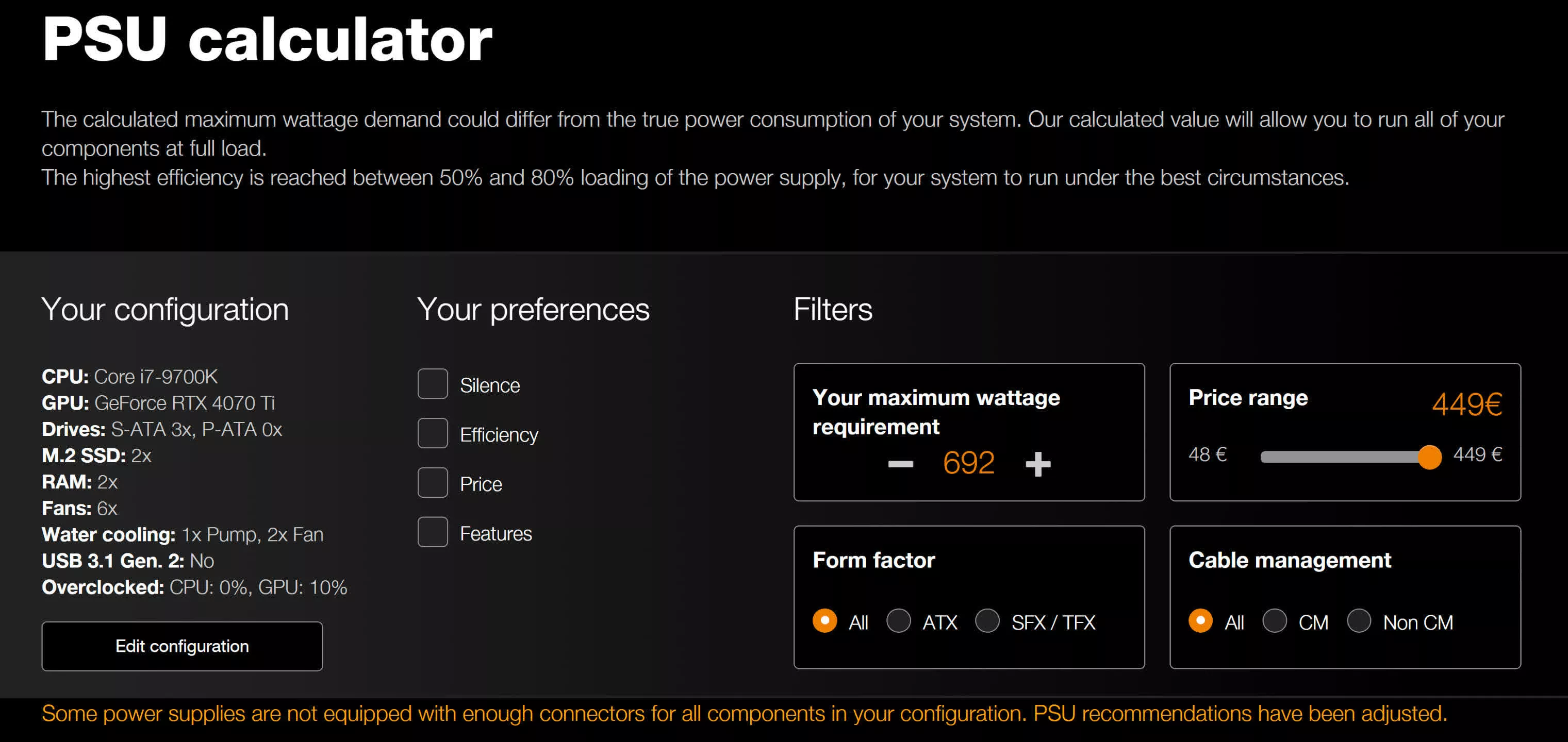Choose the CM cable management option
This screenshot has height=742, width=1568.
pos(1274,621)
